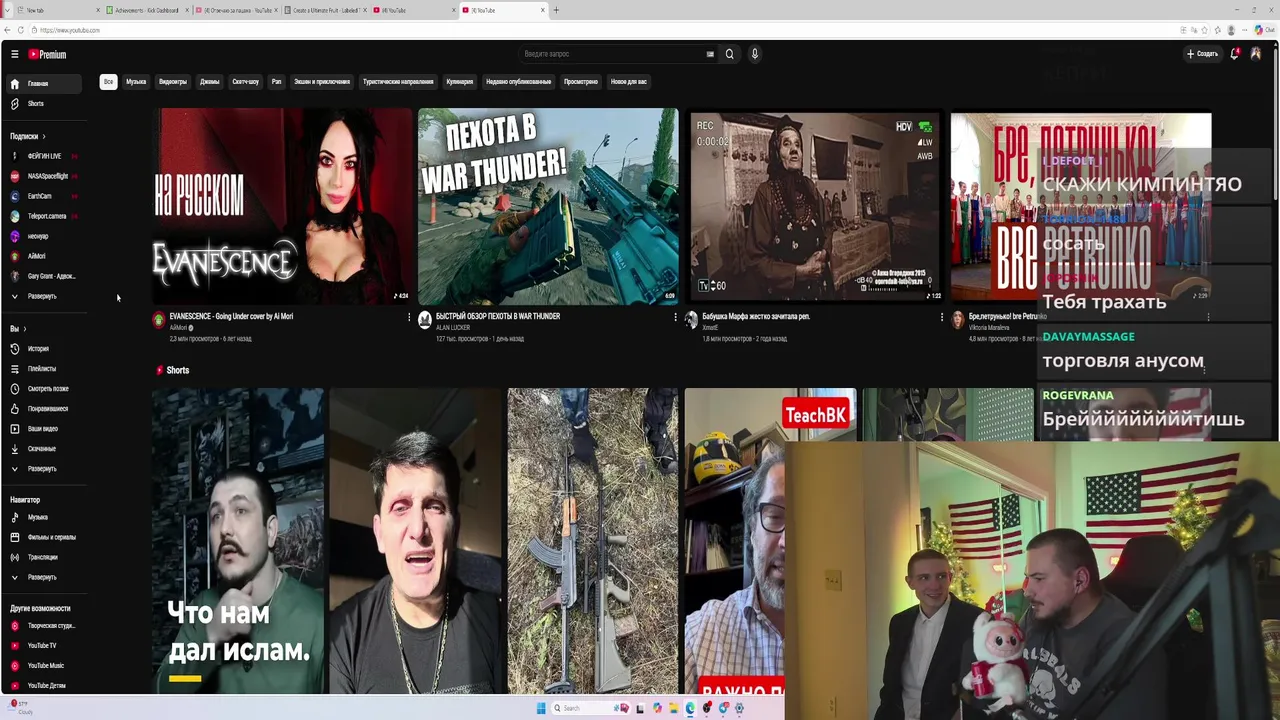1280x720 pixels.
Task: Open the browser tab list dropdown
Action: (x=7, y=10)
